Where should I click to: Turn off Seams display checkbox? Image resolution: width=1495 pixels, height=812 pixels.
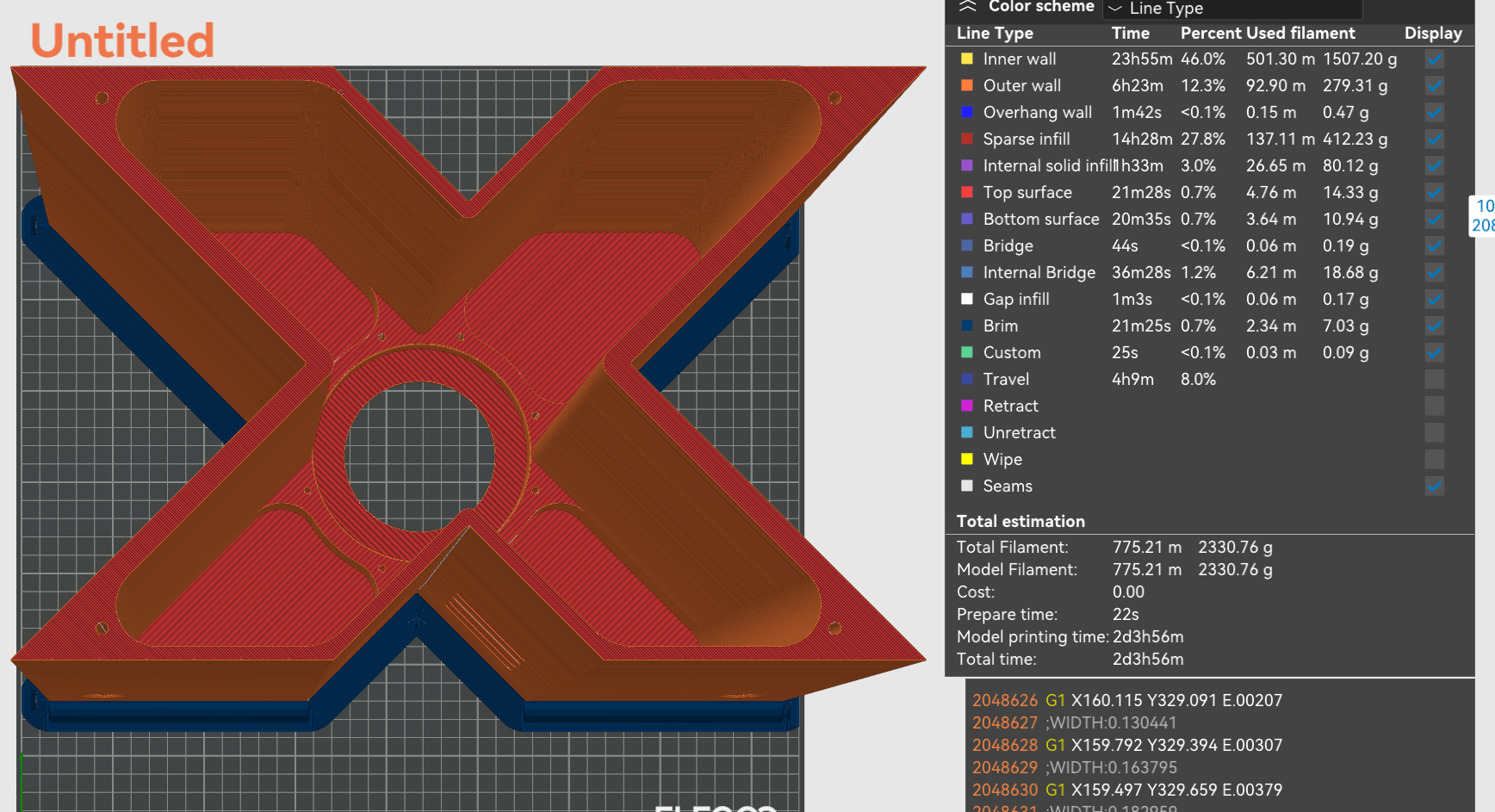pyautogui.click(x=1434, y=487)
